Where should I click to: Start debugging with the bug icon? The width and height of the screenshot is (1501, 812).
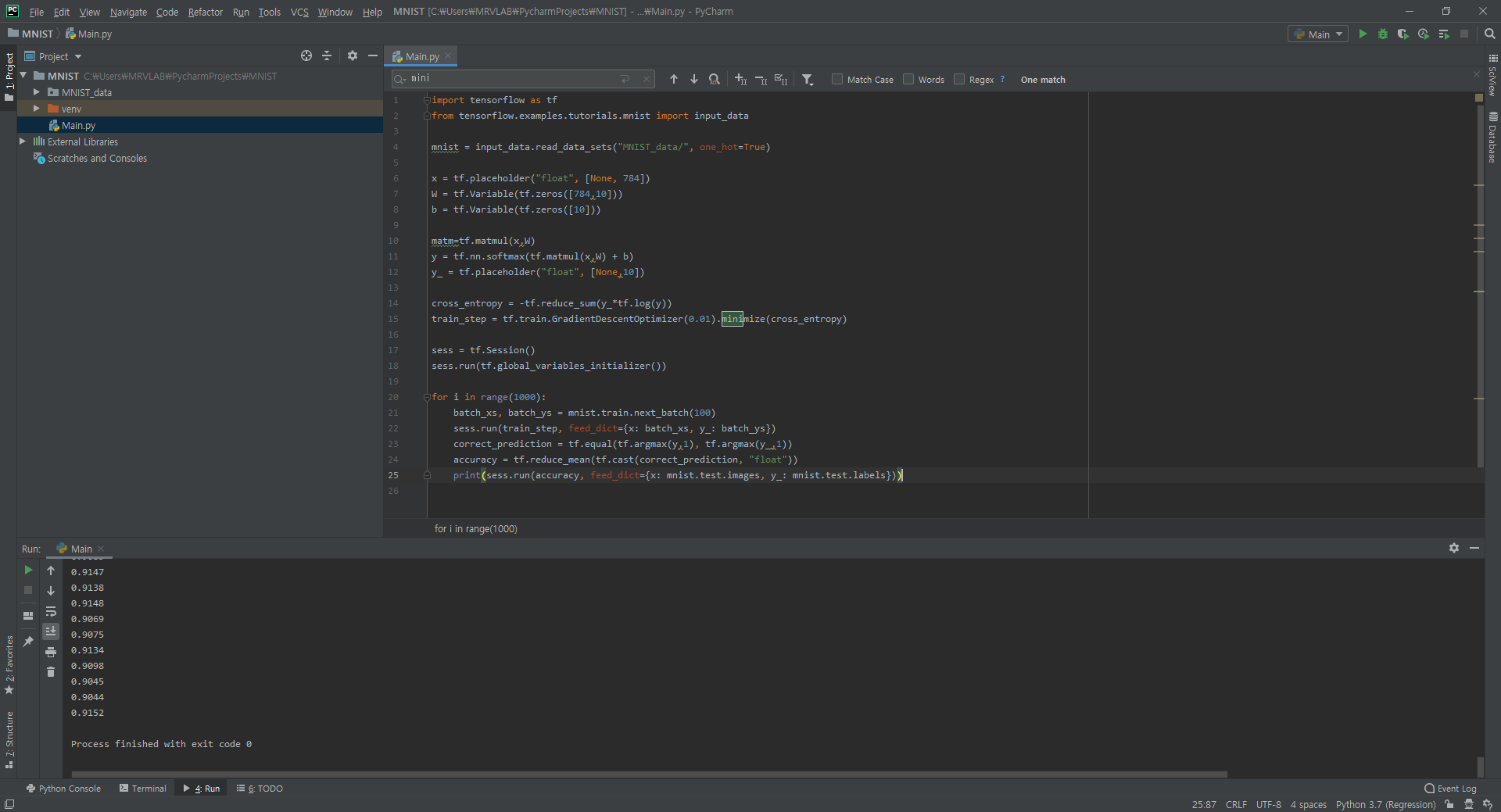tap(1383, 34)
